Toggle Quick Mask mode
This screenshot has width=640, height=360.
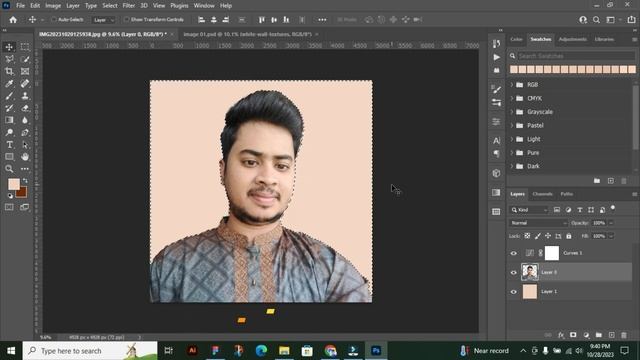[9, 207]
